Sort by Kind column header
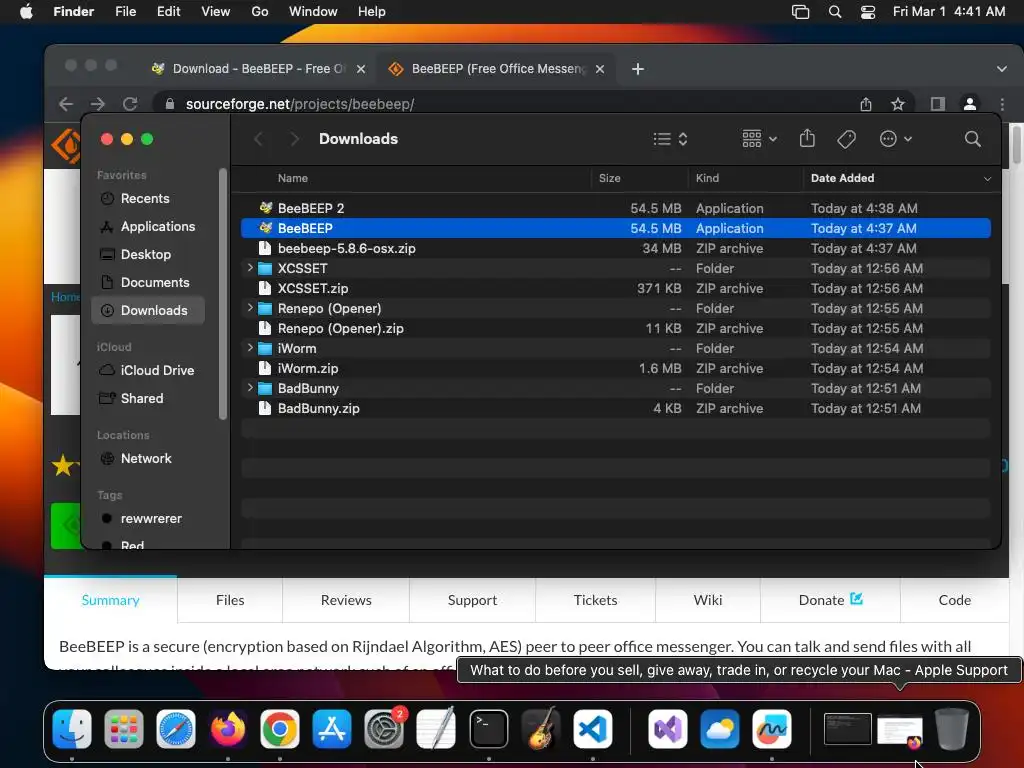1024x768 pixels. [x=707, y=178]
